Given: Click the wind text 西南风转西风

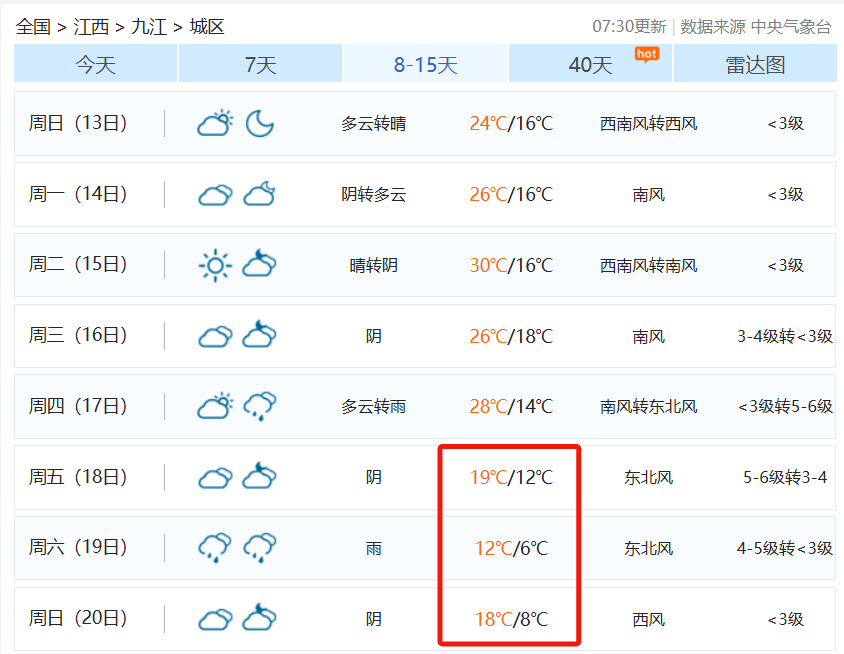Looking at the screenshot, I should (649, 124).
